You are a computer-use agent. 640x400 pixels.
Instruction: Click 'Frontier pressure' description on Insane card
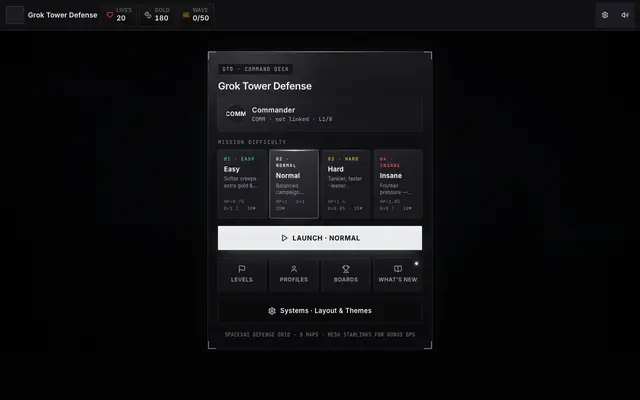point(396,189)
